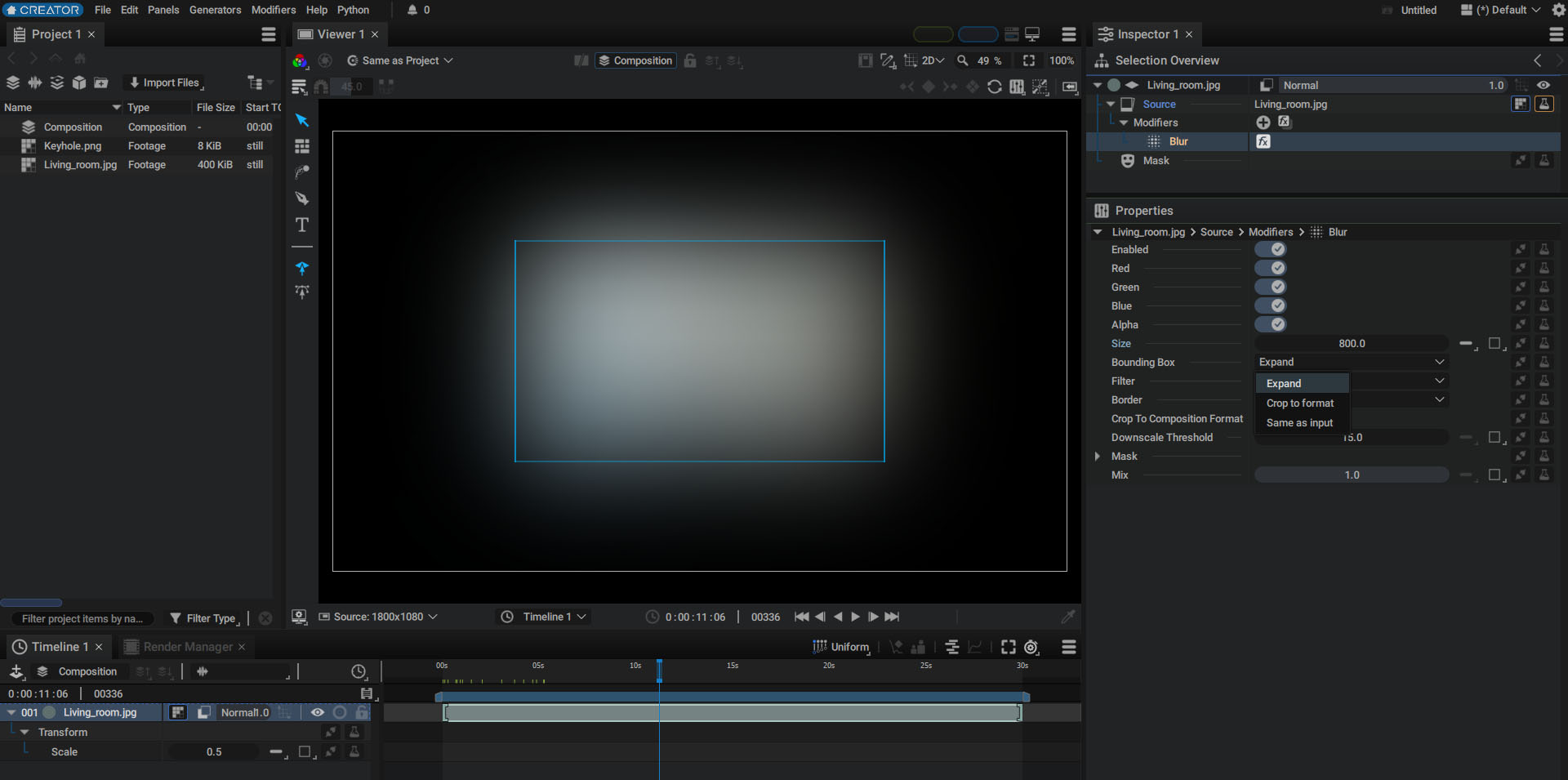Open the Python menu
This screenshot has height=780, width=1568.
(353, 10)
